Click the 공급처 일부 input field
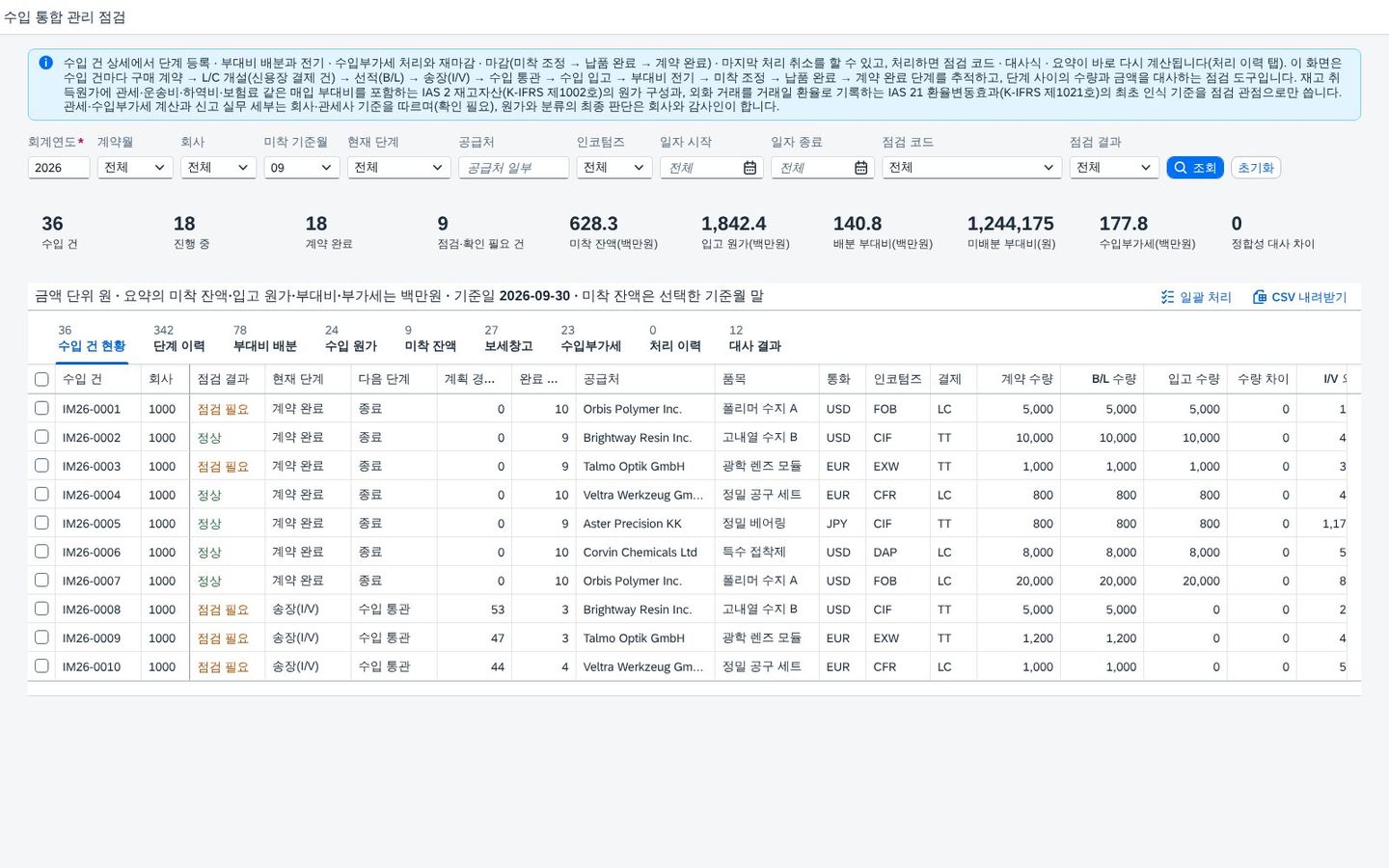This screenshot has width=1389, height=868. [x=513, y=168]
